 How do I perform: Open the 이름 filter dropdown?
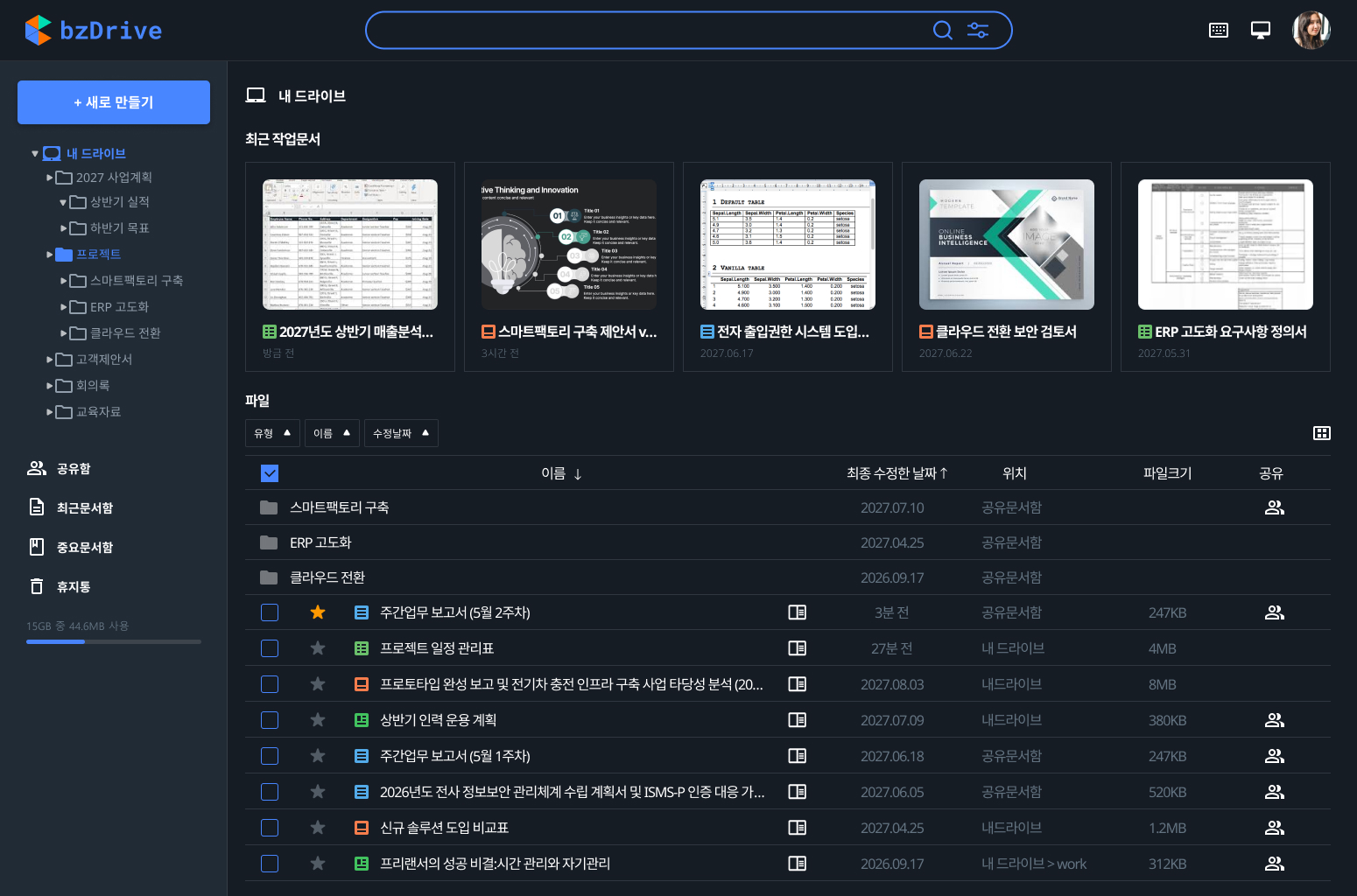tap(332, 433)
